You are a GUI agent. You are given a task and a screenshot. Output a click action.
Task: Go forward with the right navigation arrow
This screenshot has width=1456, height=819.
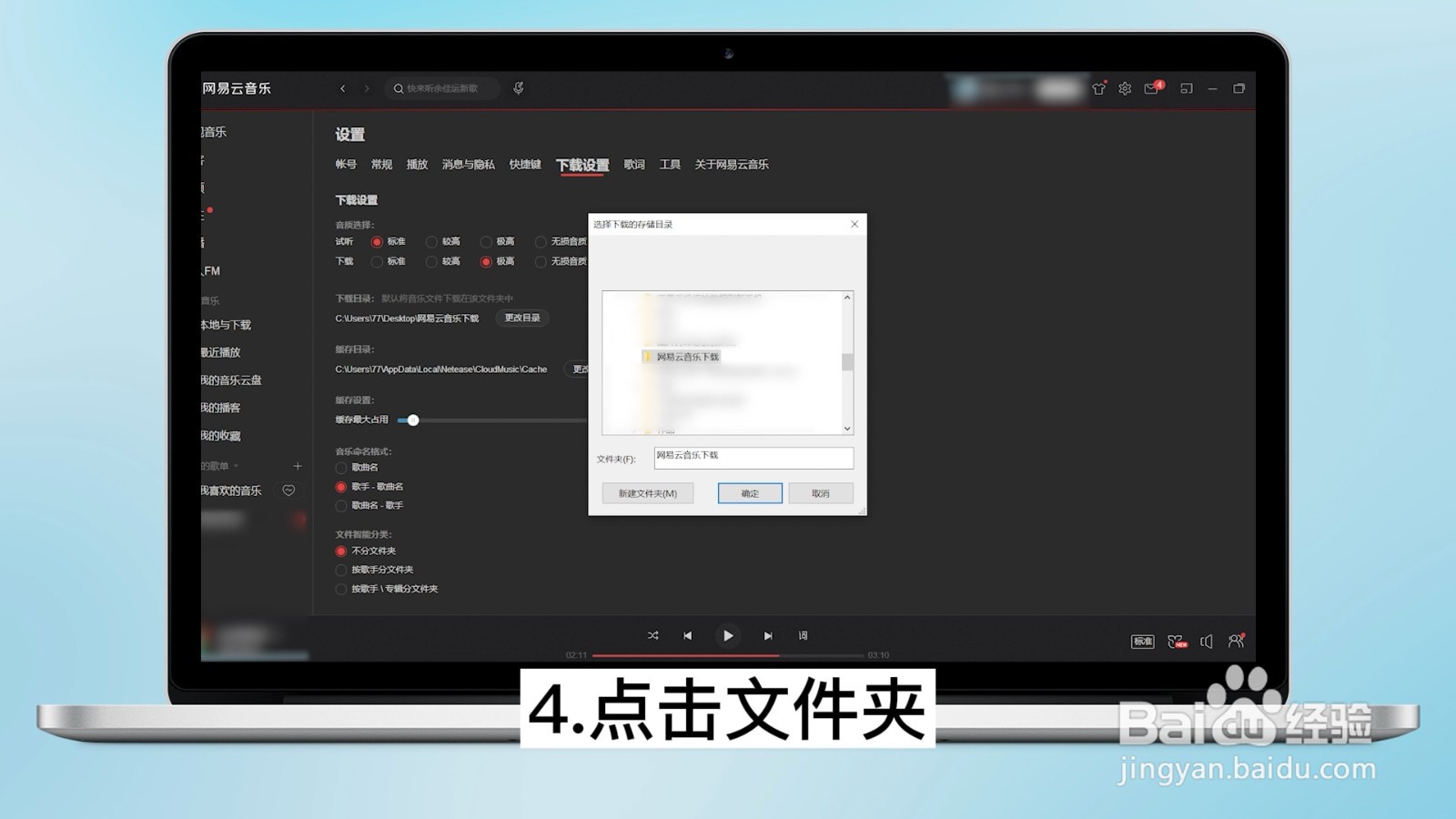(x=367, y=88)
